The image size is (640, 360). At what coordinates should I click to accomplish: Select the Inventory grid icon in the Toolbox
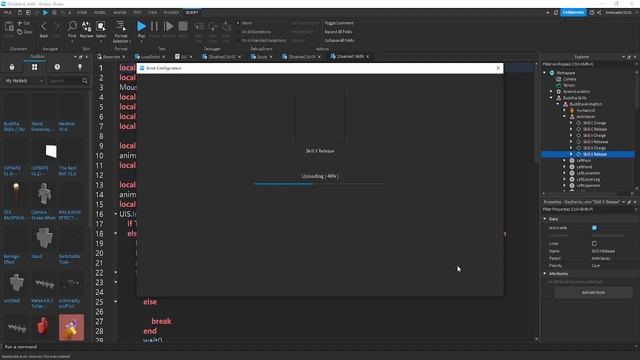[x=34, y=67]
